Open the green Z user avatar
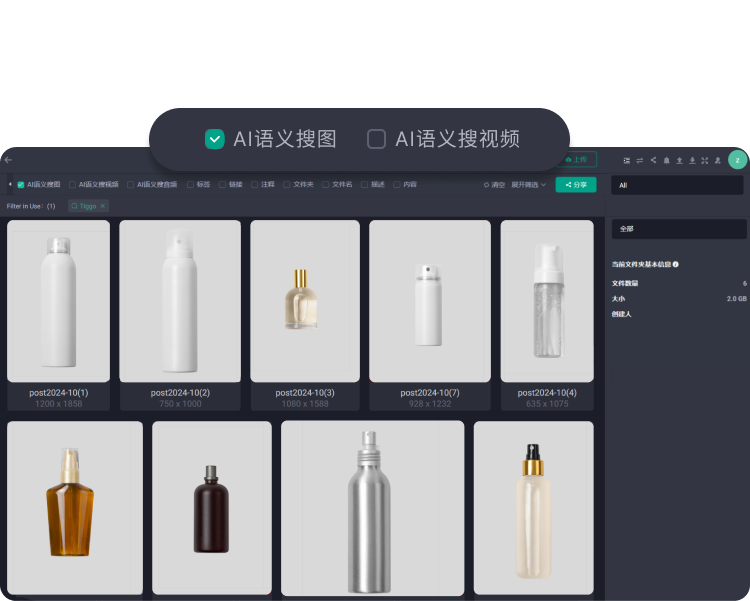 737,160
